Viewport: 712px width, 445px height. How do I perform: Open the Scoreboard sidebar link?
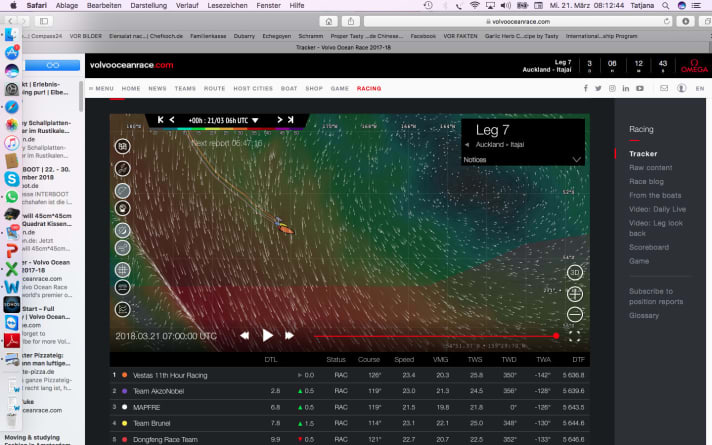tap(648, 247)
